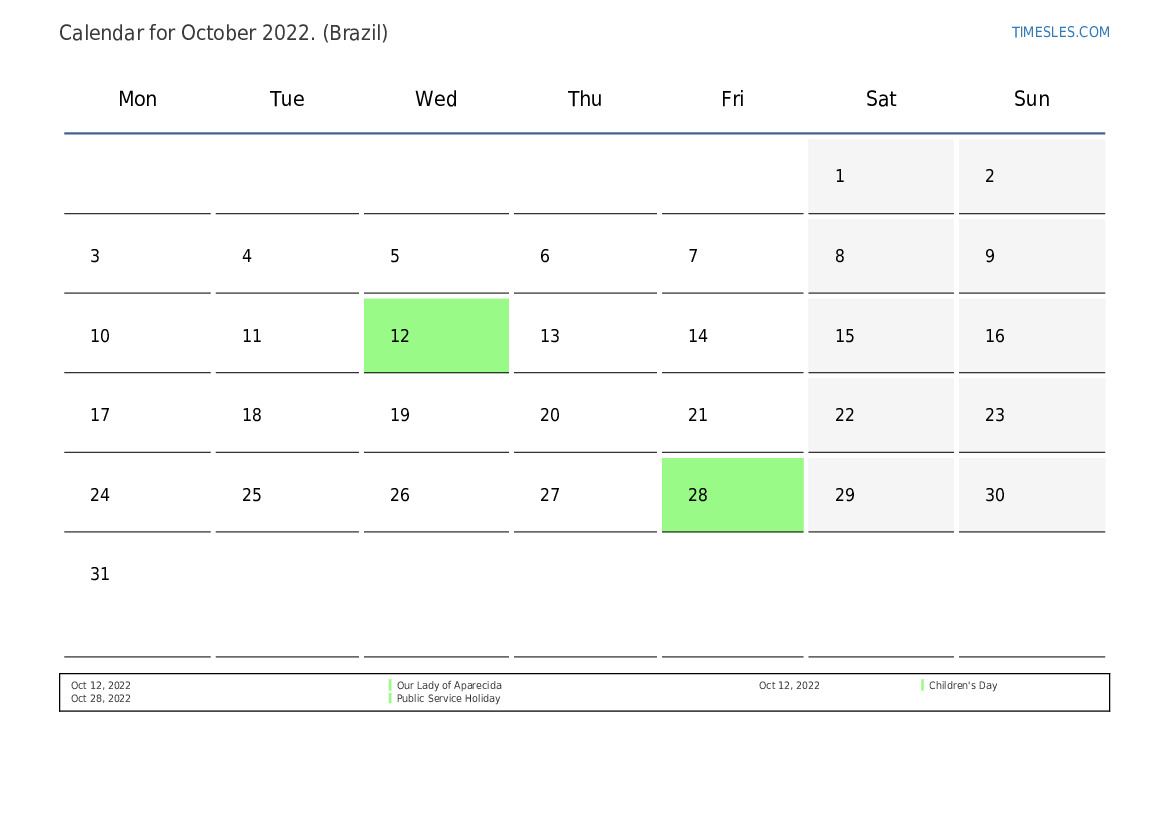
Task: Click green marker beside Children's Day
Action: pos(922,685)
